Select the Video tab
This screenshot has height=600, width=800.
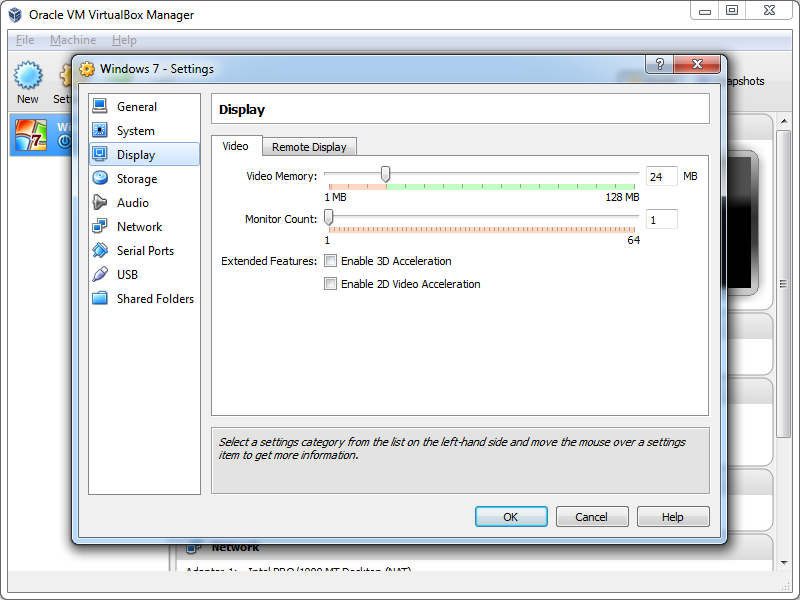[x=235, y=146]
